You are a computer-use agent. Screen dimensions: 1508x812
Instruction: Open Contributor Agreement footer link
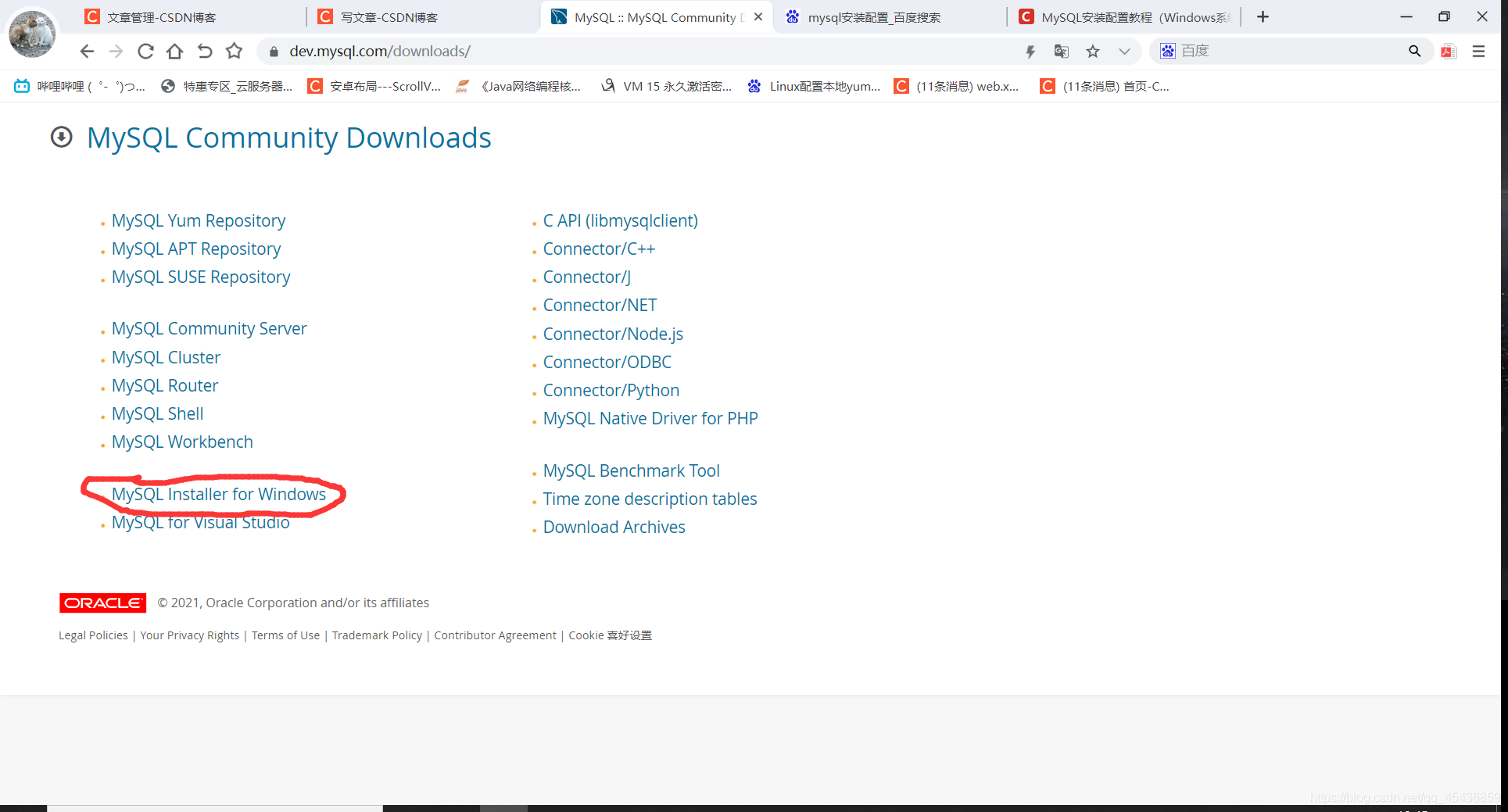pos(496,635)
